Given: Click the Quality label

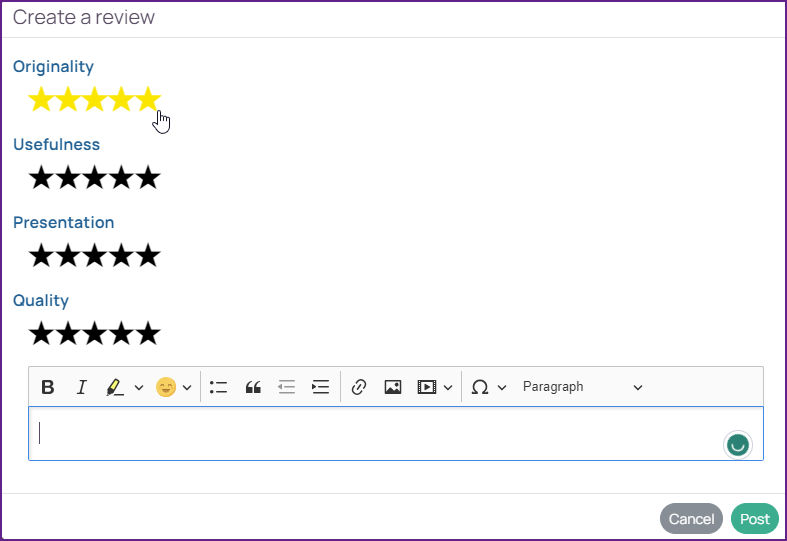Looking at the screenshot, I should tap(41, 301).
